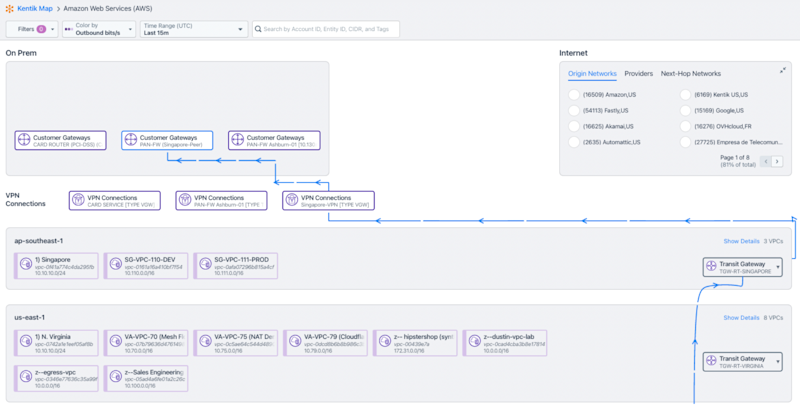
Task: Switch to the Next-Hop Networks tab
Action: tap(691, 73)
